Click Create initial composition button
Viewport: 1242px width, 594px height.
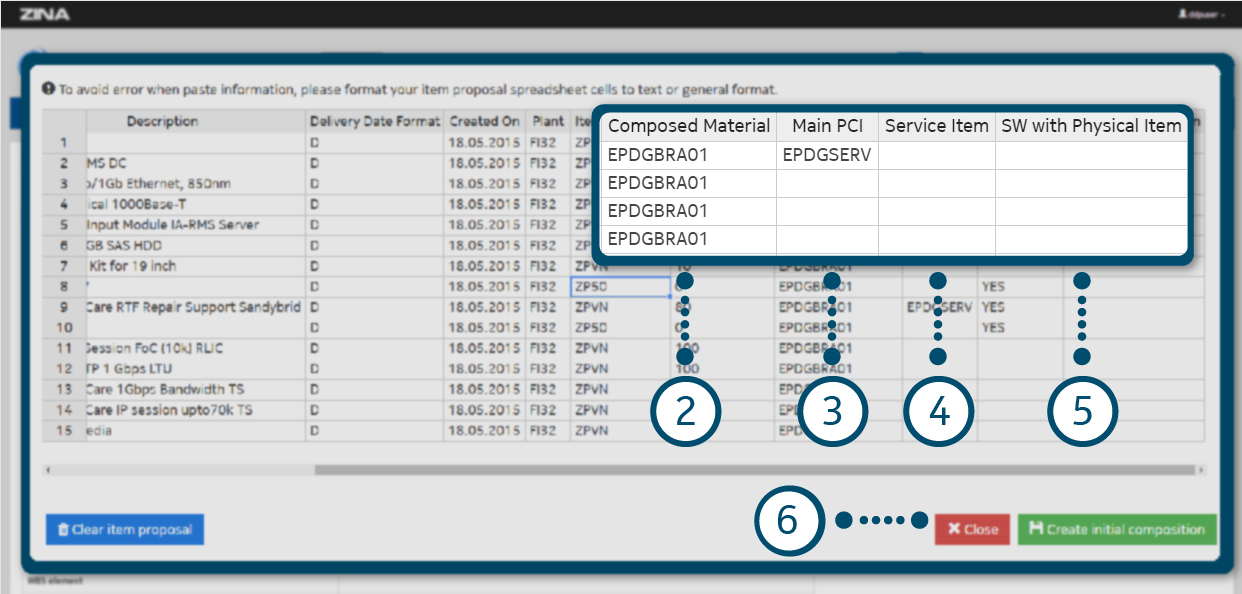[x=1117, y=530]
